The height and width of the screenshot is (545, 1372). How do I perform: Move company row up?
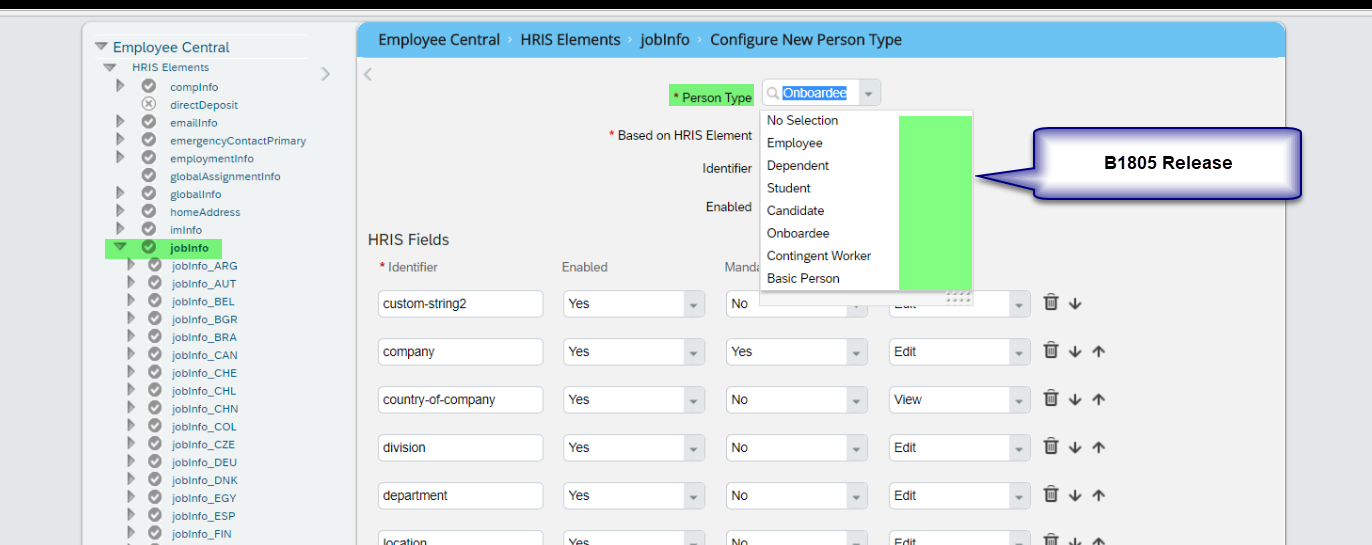click(x=1098, y=352)
